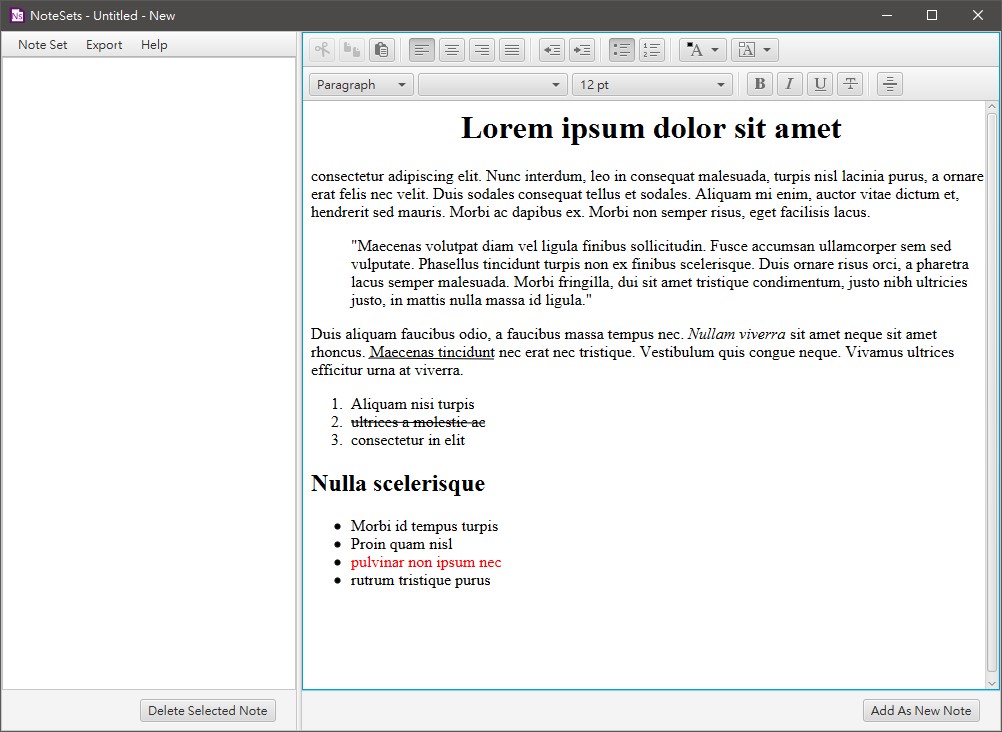This screenshot has width=1002, height=732.
Task: Justify the paragraph text
Action: click(x=512, y=50)
